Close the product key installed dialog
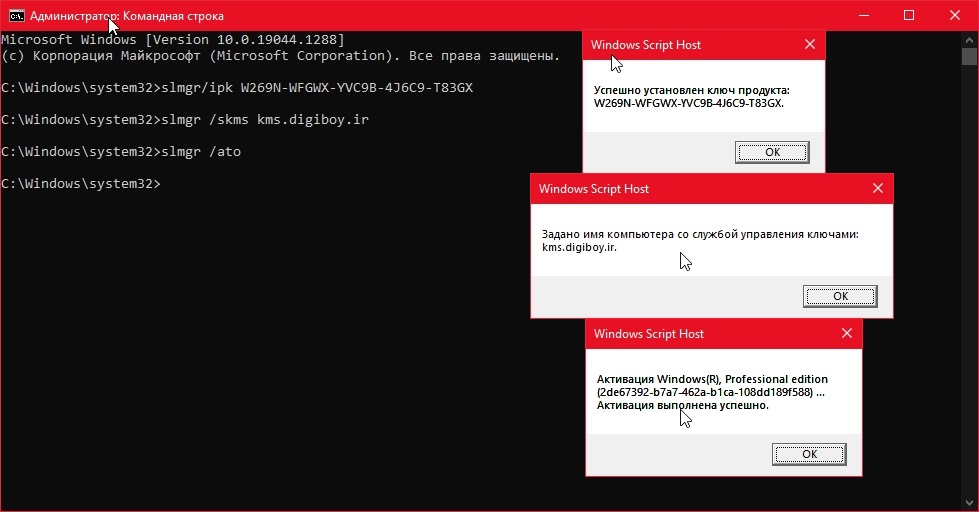 coord(810,45)
